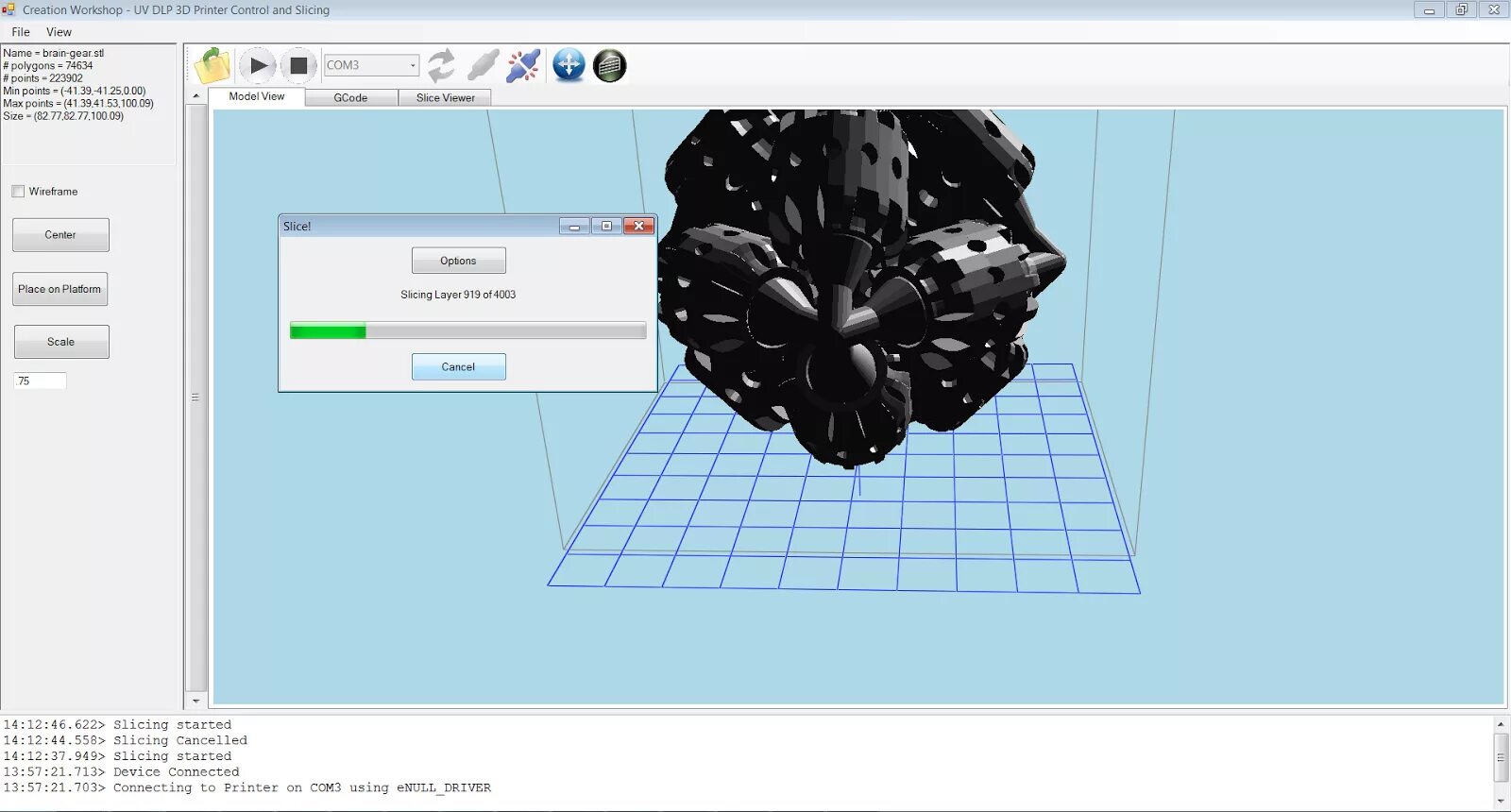Open a model file with the folder icon
Screen dimensions: 1511x812
[212, 66]
